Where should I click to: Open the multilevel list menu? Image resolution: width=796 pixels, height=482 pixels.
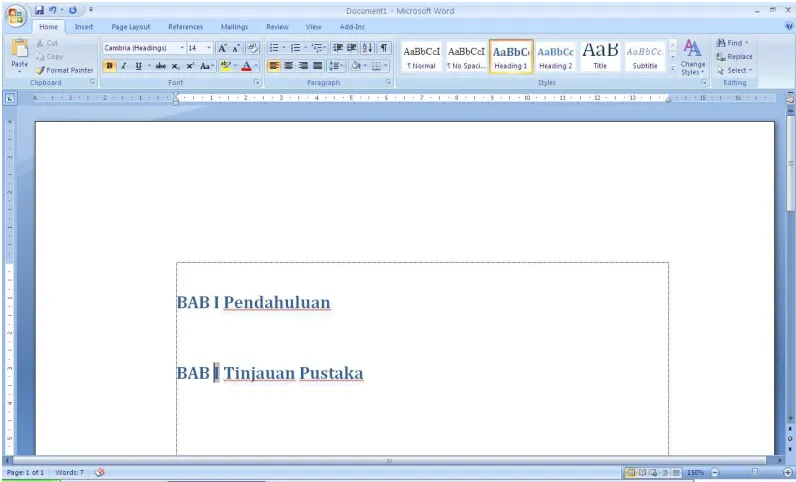(319, 48)
